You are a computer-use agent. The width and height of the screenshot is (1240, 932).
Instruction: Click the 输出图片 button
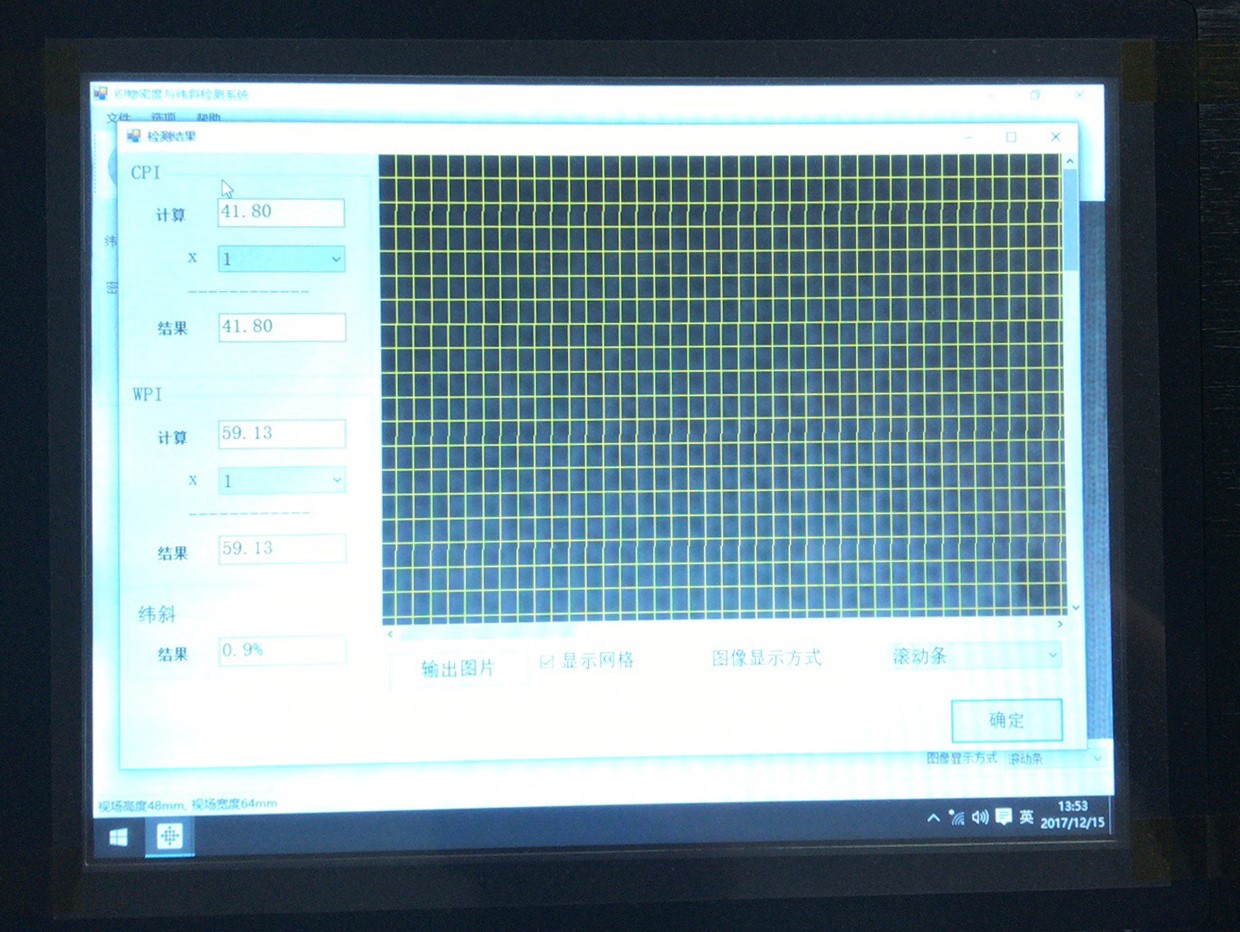[x=458, y=668]
